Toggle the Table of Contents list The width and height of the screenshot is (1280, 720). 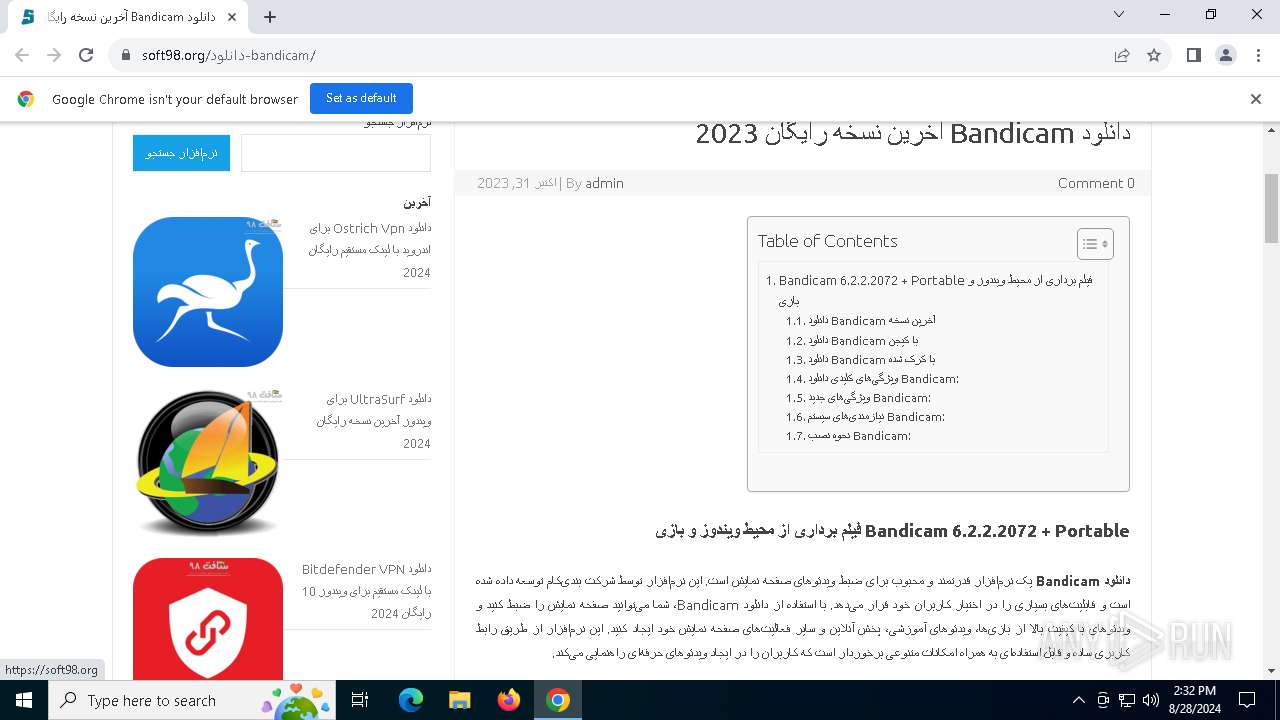pyautogui.click(x=1095, y=243)
